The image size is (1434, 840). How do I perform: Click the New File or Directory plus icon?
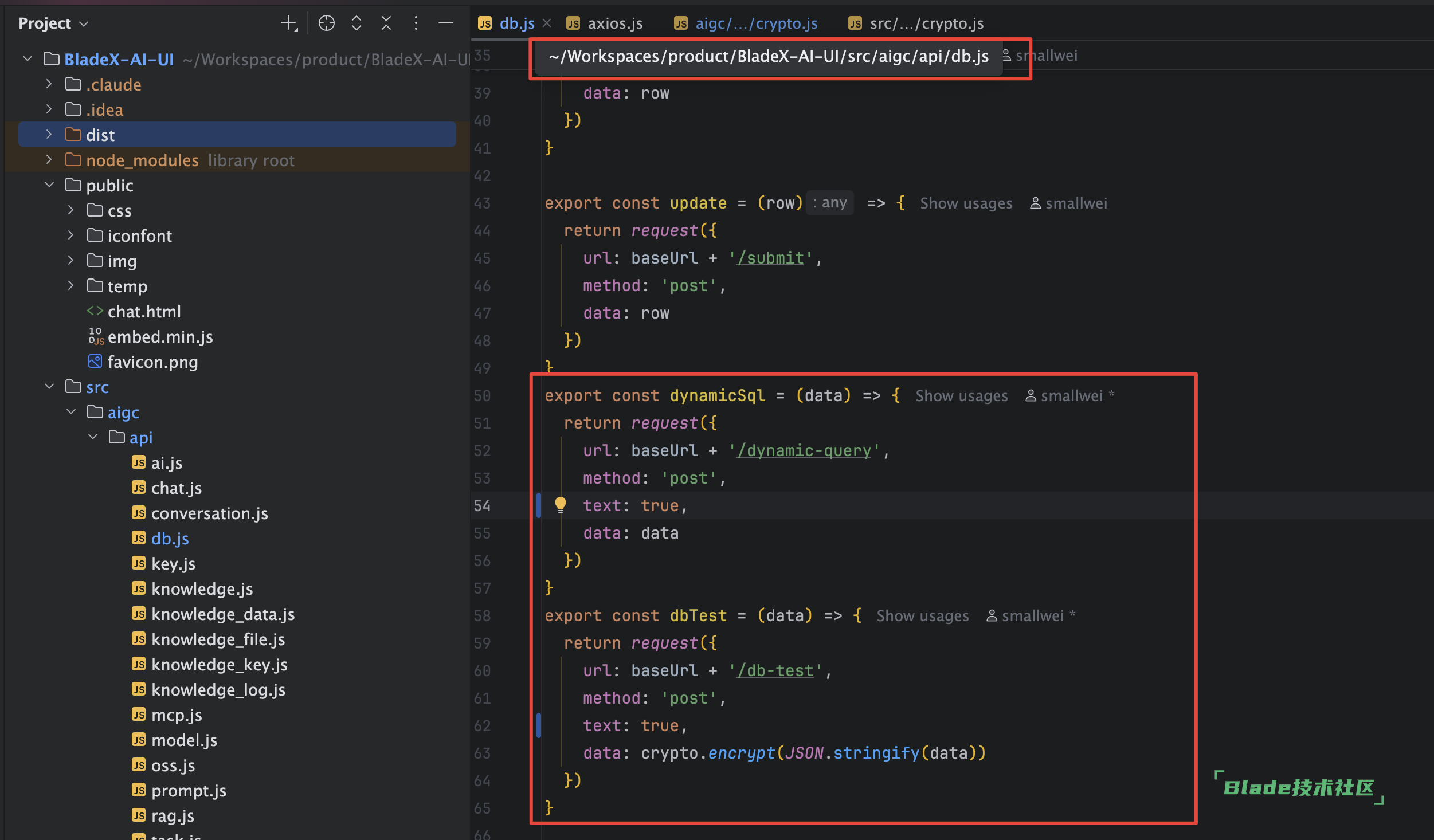click(289, 23)
